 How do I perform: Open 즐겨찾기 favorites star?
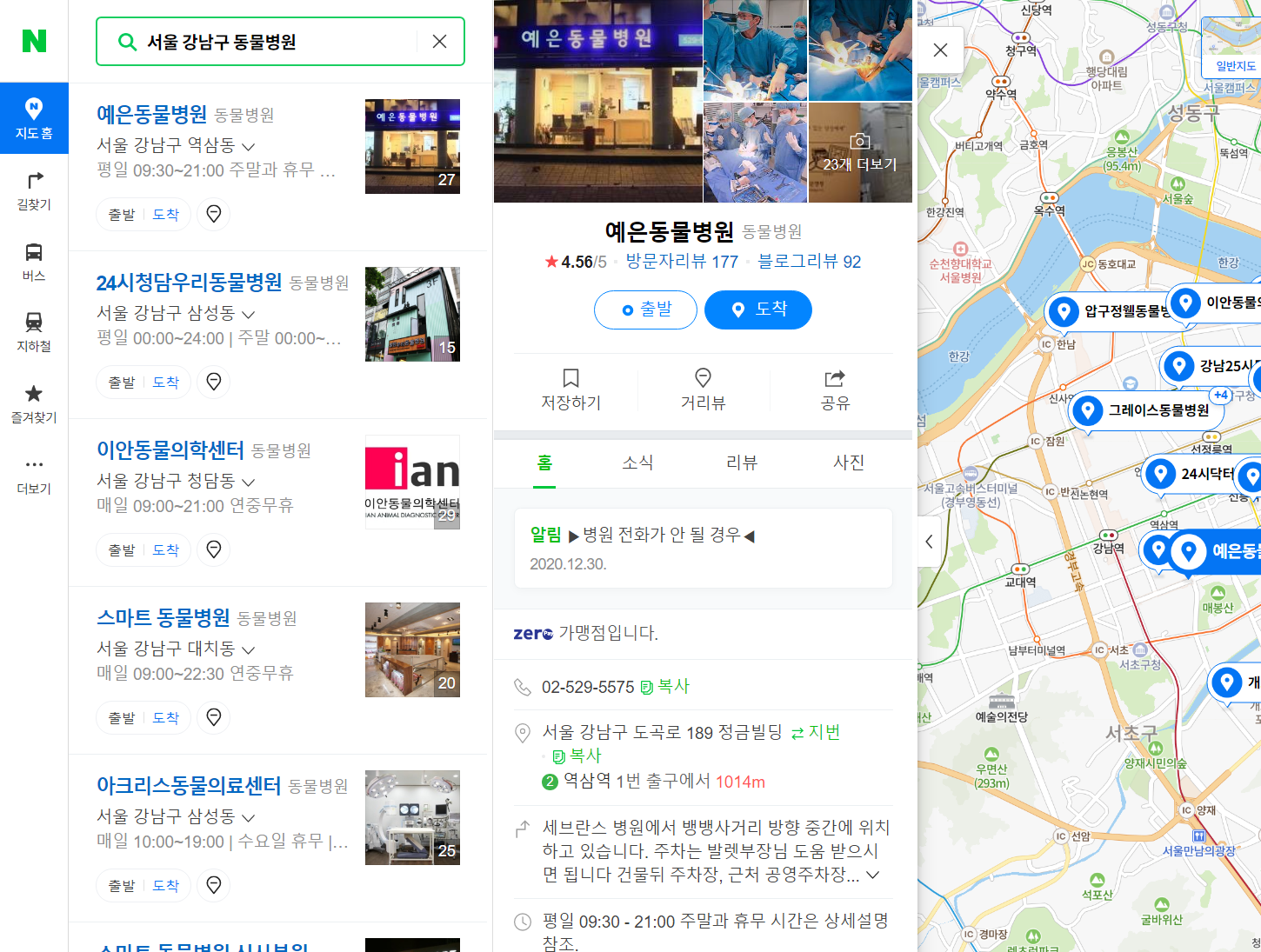34,404
